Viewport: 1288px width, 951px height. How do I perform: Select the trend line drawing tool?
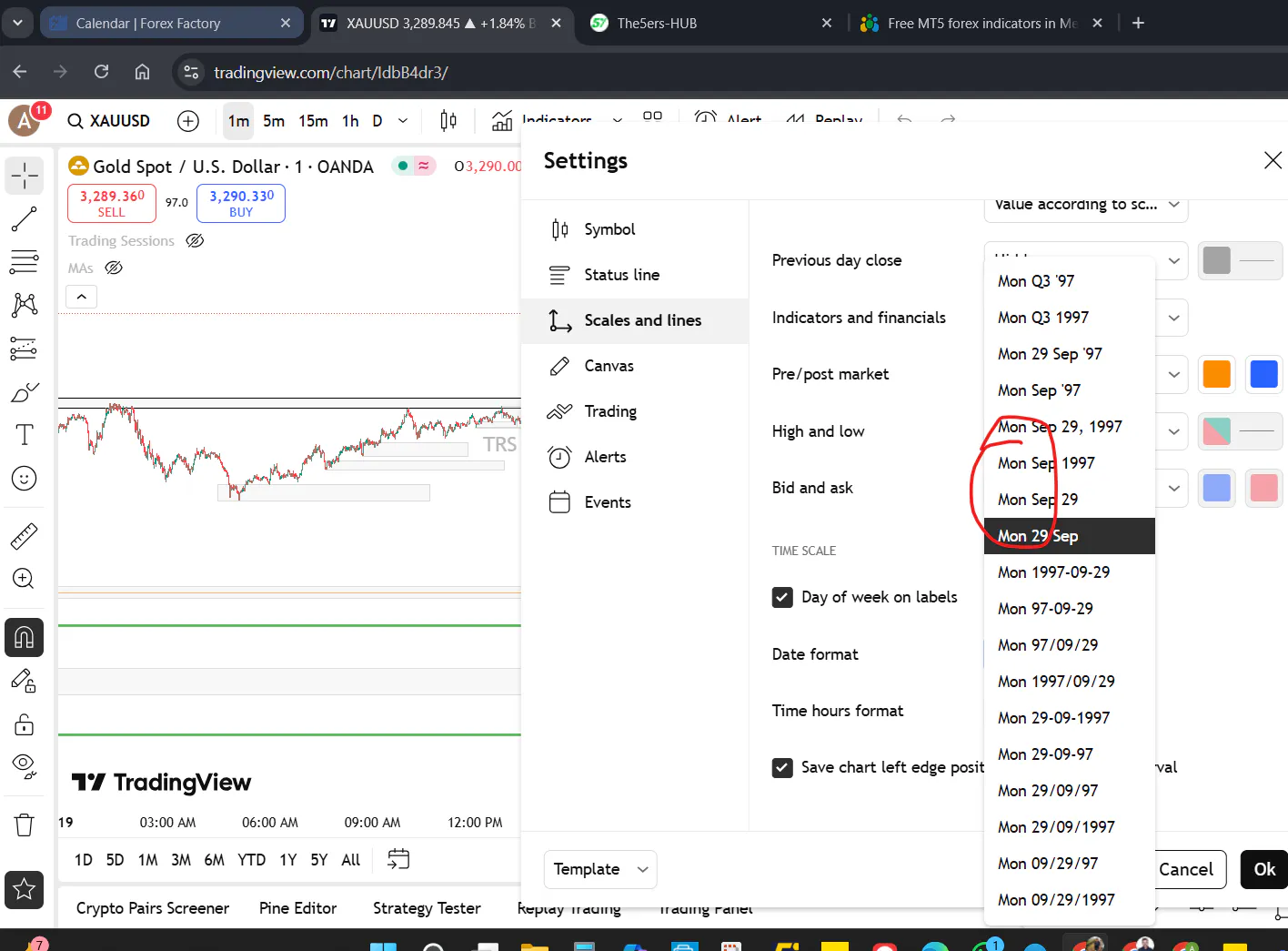pos(25,219)
